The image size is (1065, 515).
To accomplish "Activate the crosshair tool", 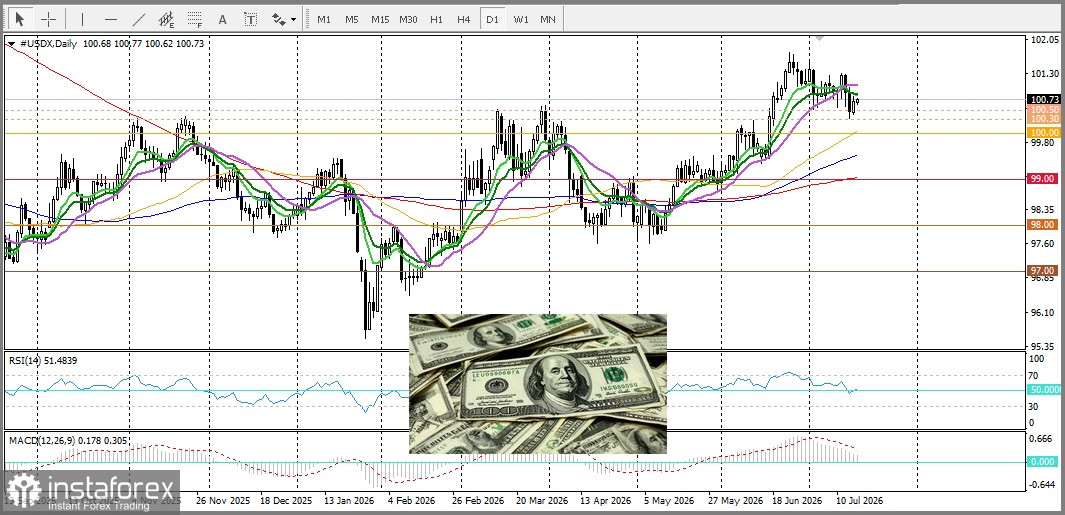I will tap(48, 19).
